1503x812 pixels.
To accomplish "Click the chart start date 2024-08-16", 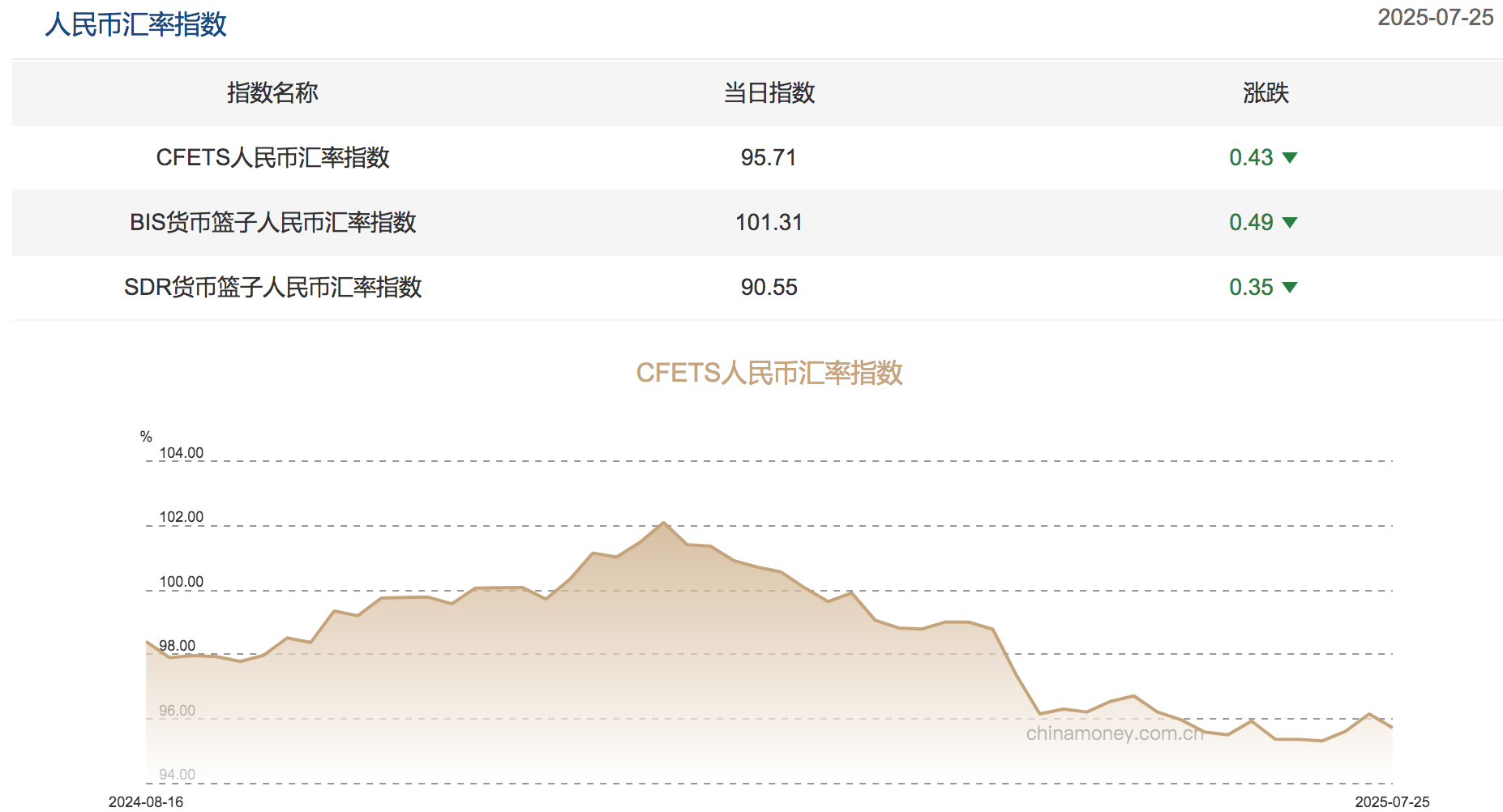I will point(146,802).
